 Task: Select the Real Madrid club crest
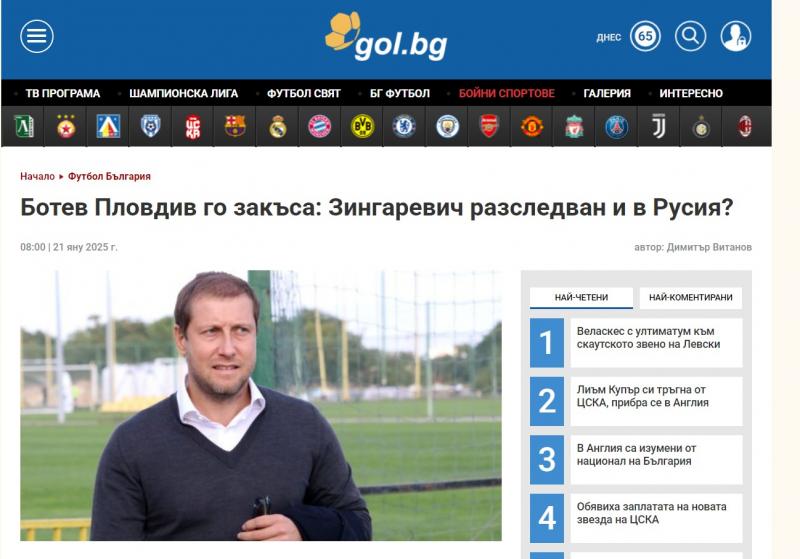[x=278, y=126]
